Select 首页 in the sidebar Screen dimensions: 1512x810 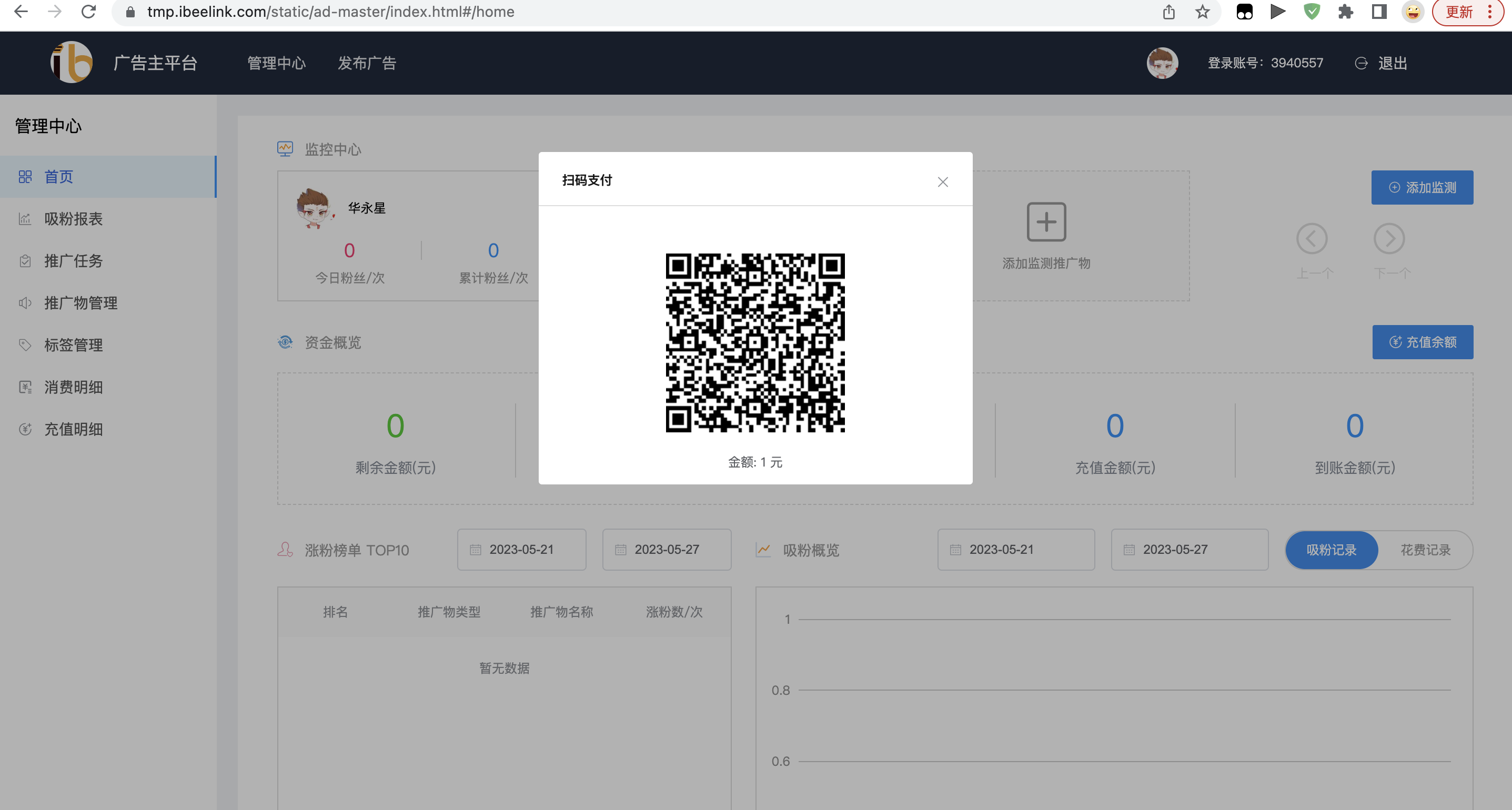point(108,177)
